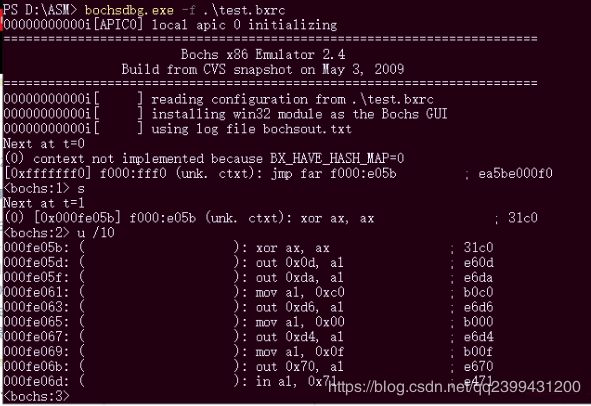Click the 'u /10' command text
Viewport: 591px width, 406px height.
click(x=96, y=233)
